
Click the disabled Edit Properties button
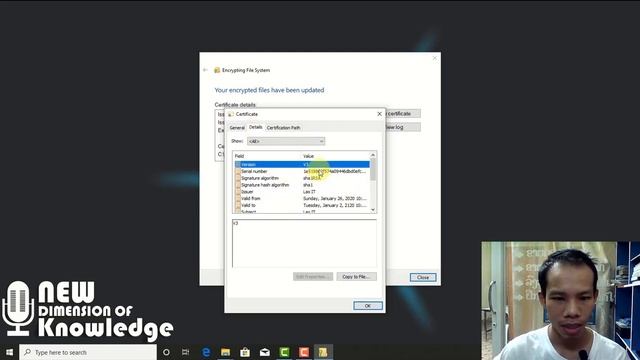pyautogui.click(x=313, y=277)
